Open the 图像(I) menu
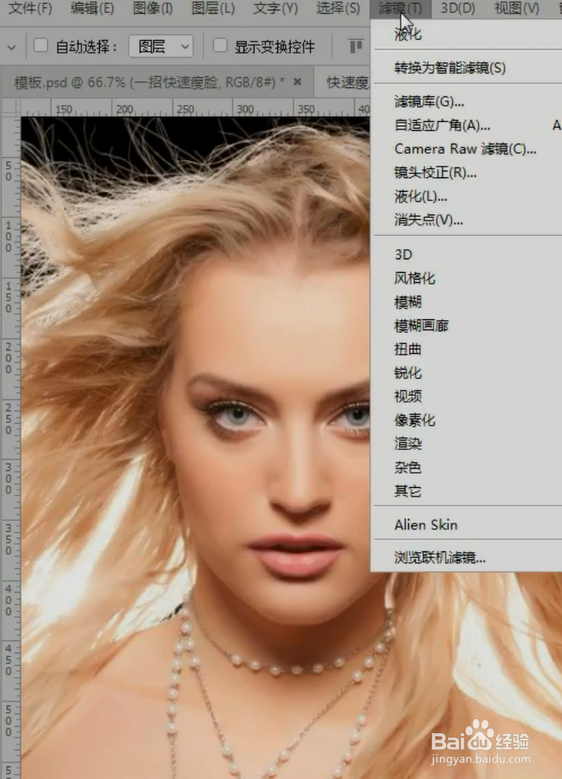This screenshot has width=562, height=779. pos(153,8)
